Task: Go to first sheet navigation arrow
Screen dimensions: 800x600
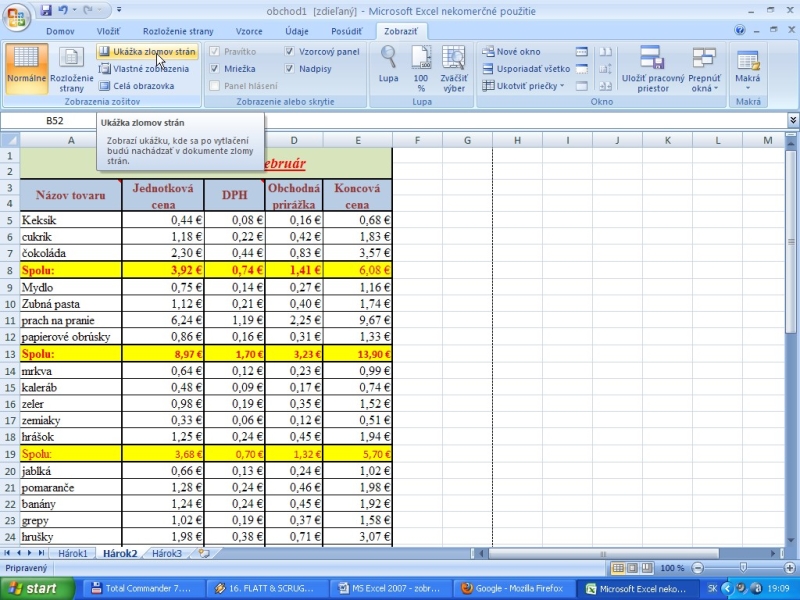Action: (x=8, y=553)
